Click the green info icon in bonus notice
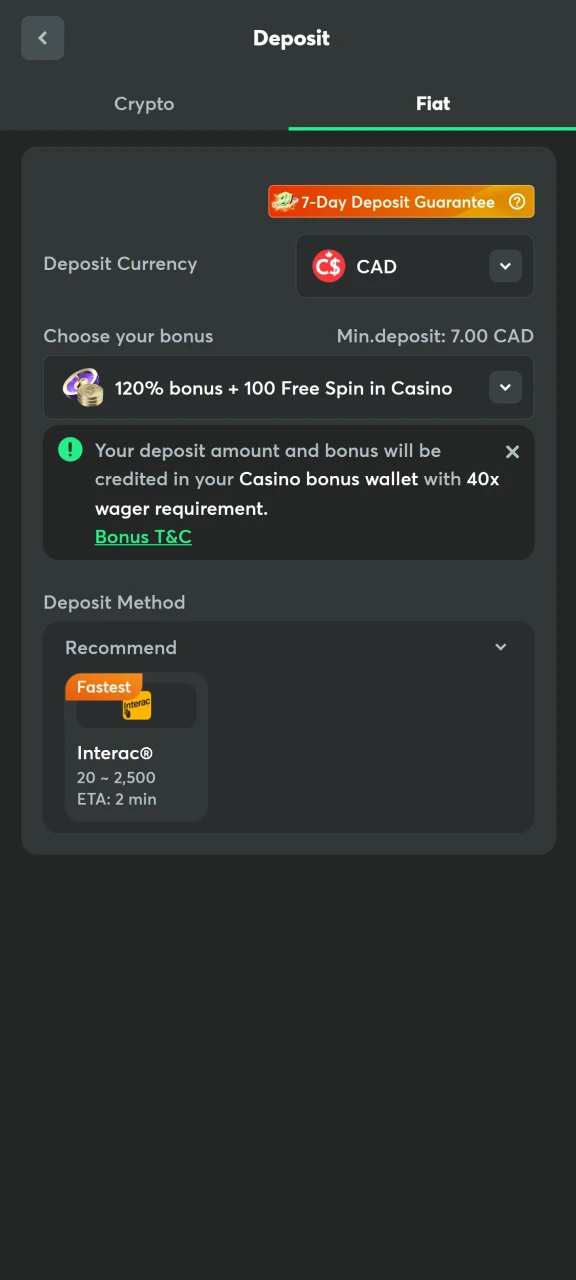 [70, 450]
